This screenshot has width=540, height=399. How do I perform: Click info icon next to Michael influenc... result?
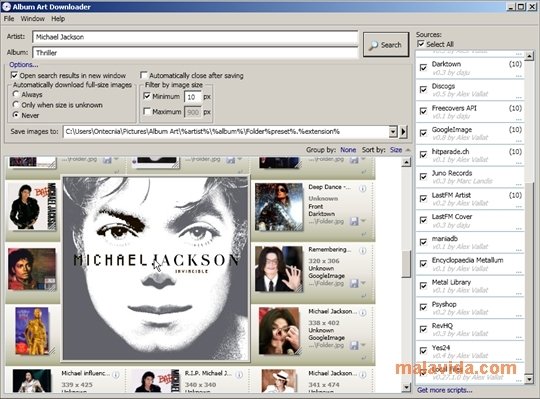click(x=116, y=374)
